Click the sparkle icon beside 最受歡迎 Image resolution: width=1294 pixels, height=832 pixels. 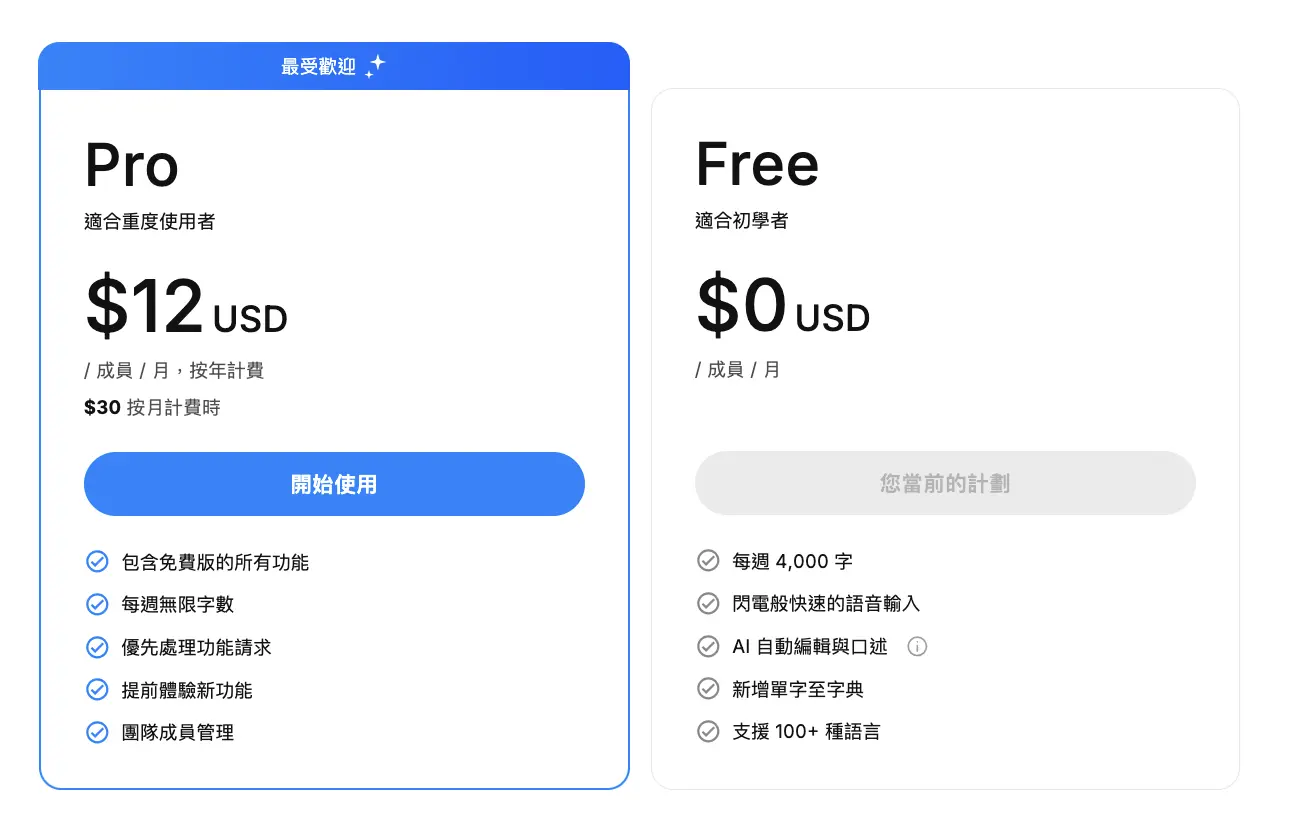point(375,67)
